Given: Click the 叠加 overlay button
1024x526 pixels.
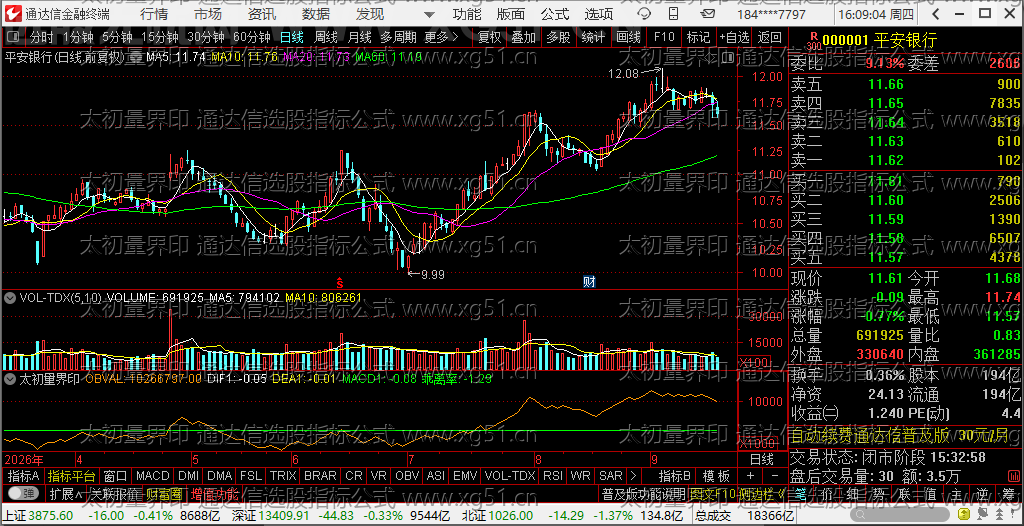Looking at the screenshot, I should click(x=524, y=38).
